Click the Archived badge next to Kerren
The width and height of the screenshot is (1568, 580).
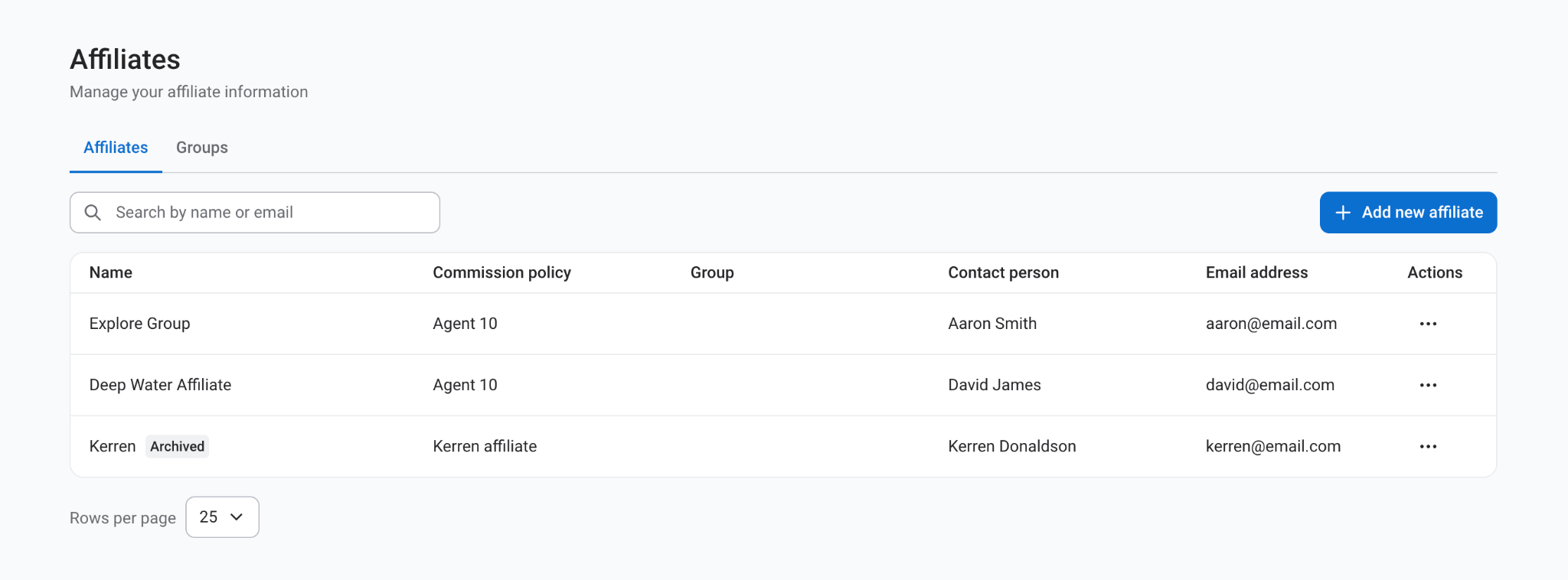[177, 446]
